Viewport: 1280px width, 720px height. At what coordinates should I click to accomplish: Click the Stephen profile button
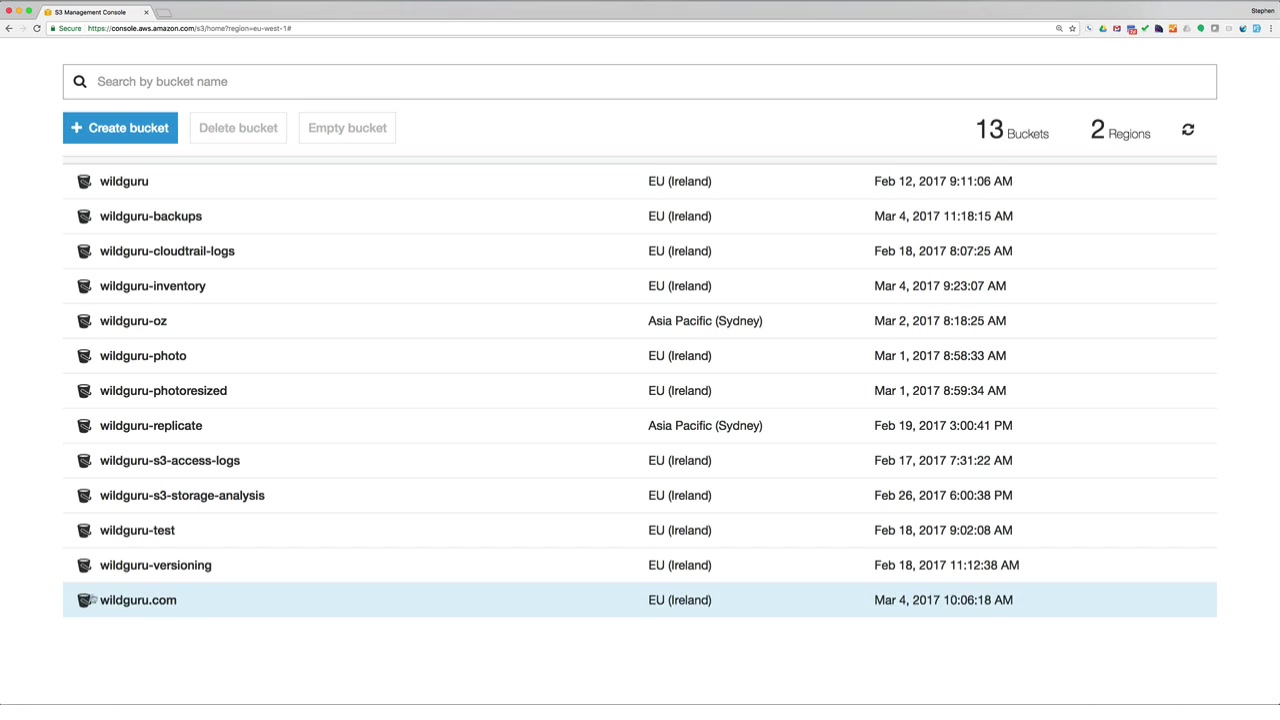pos(1262,11)
